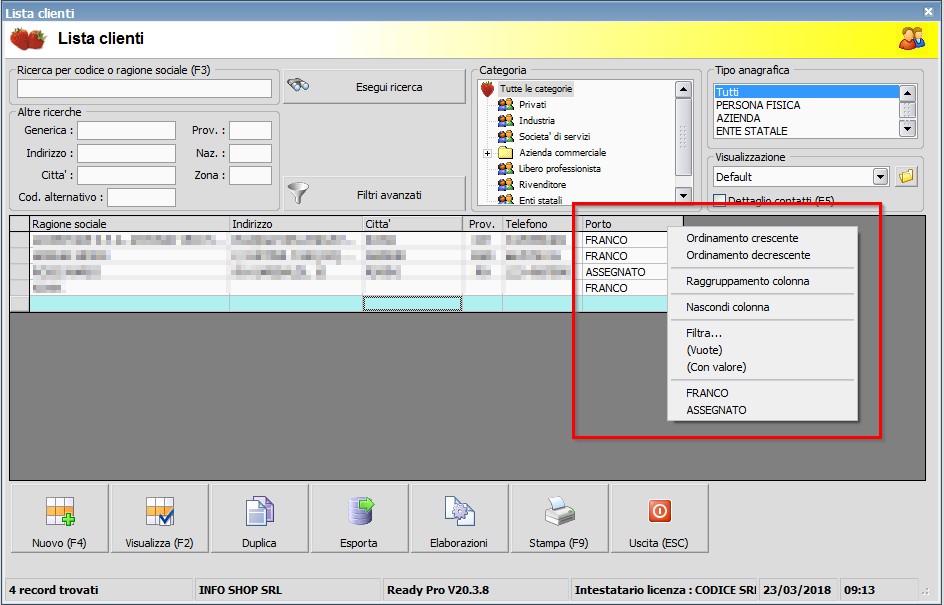This screenshot has width=944, height=605.
Task: Click the Nuovo (F4) button
Action: point(60,518)
